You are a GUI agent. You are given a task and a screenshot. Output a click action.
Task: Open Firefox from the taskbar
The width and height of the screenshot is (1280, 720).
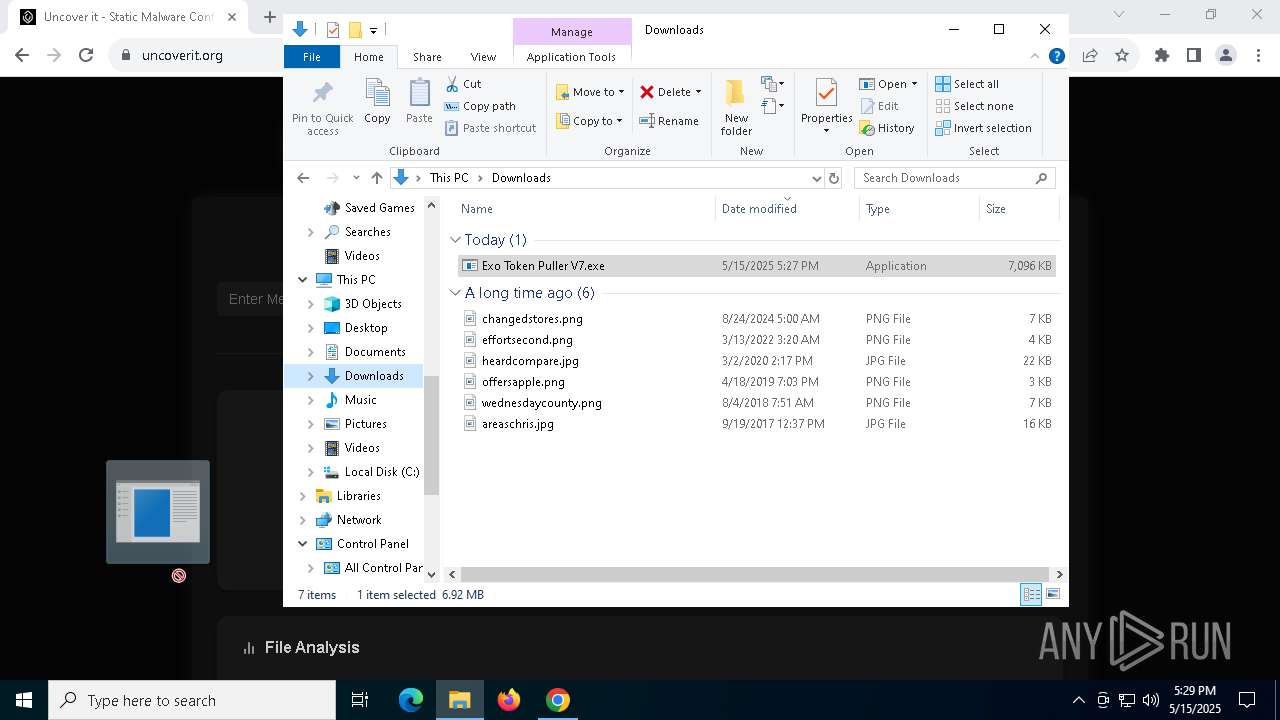(509, 700)
